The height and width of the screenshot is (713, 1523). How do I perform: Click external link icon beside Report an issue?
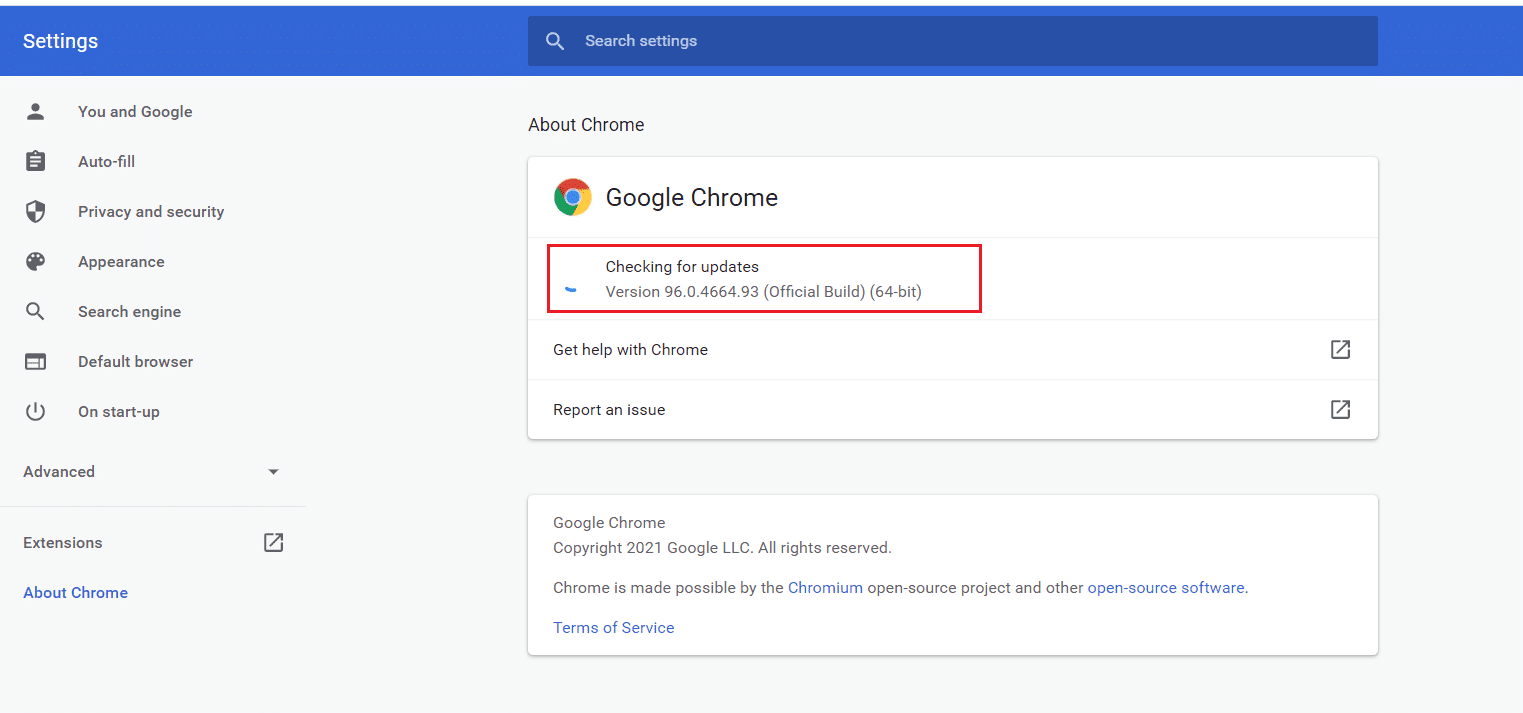(1340, 409)
